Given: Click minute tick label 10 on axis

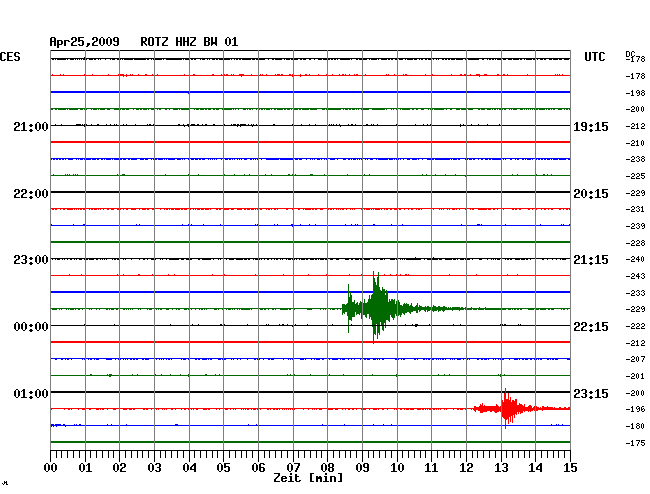Looking at the screenshot, I should pyautogui.click(x=397, y=468).
